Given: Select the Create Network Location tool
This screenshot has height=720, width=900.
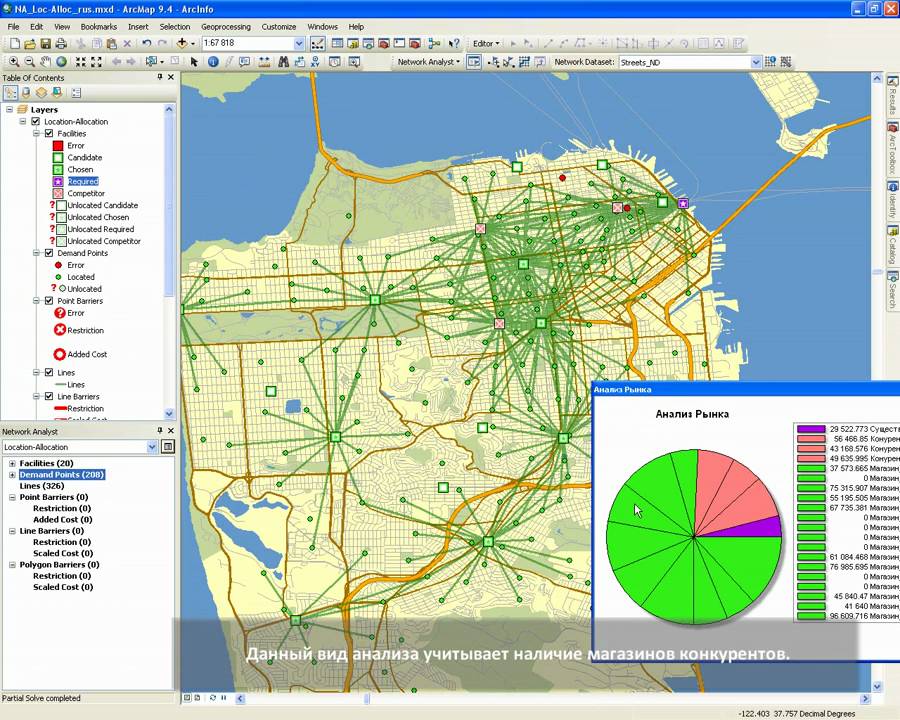Looking at the screenshot, I should click(x=493, y=61).
